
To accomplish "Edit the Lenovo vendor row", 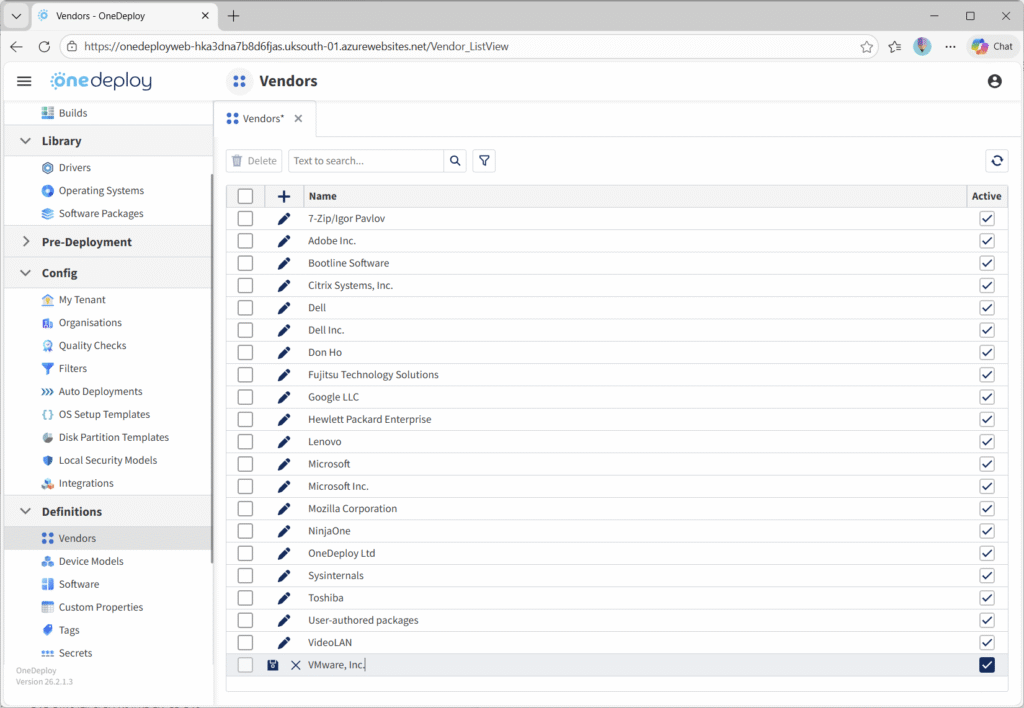I will 283,442.
